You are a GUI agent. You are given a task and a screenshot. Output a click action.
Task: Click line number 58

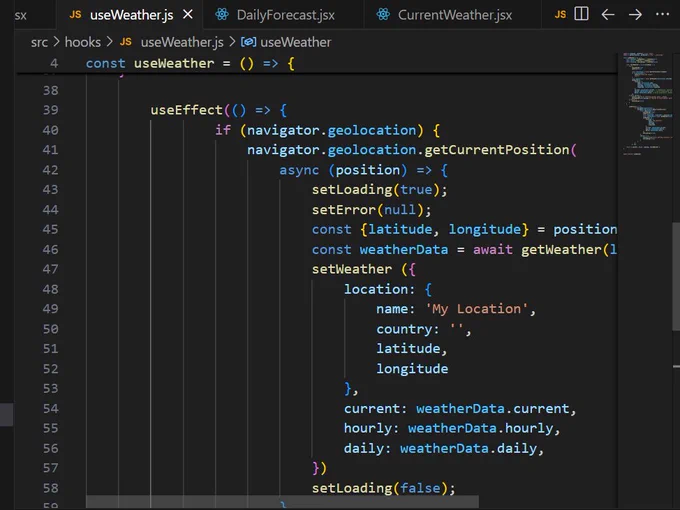coord(50,488)
